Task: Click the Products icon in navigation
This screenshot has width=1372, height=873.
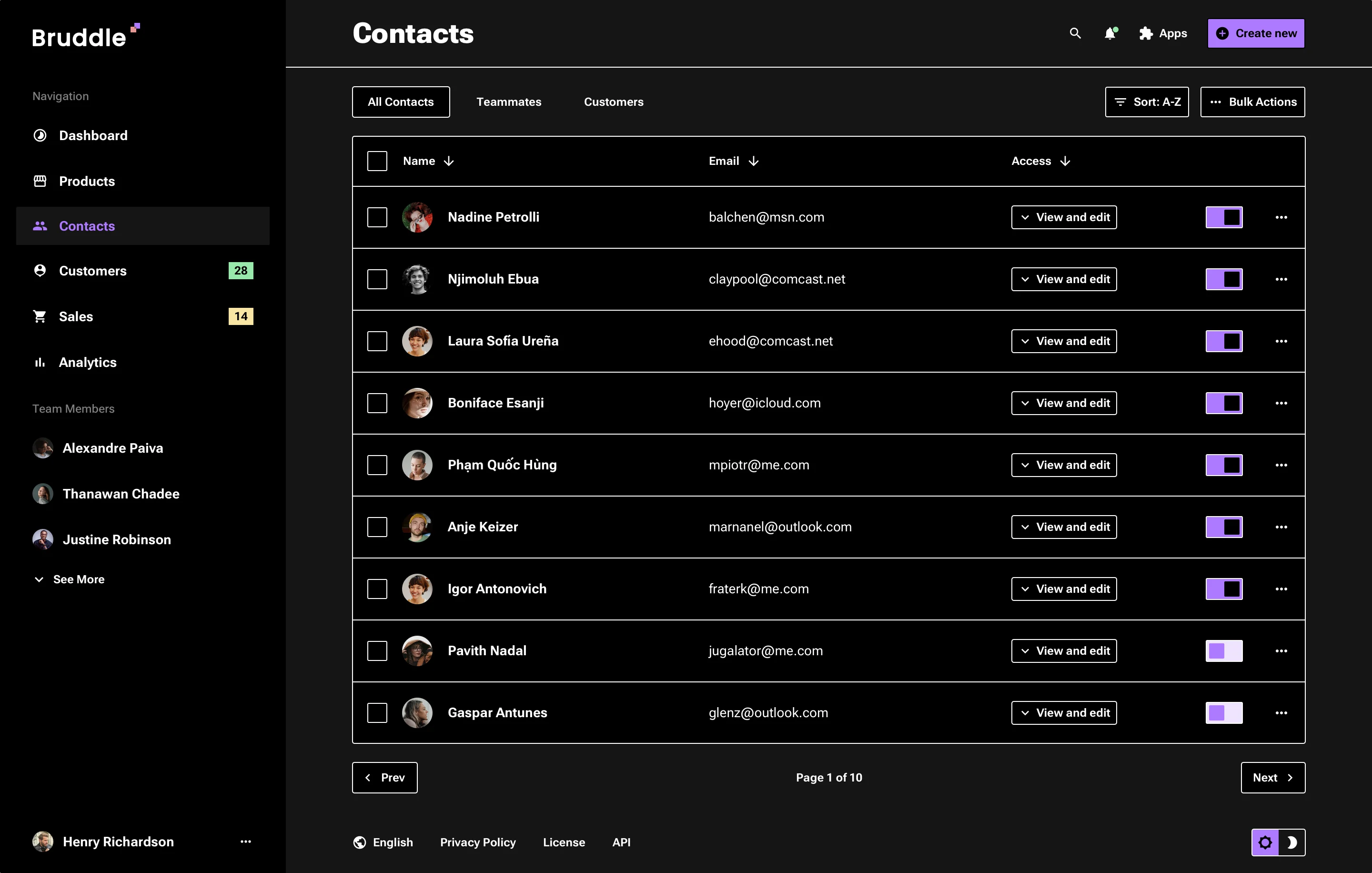Action: point(40,181)
